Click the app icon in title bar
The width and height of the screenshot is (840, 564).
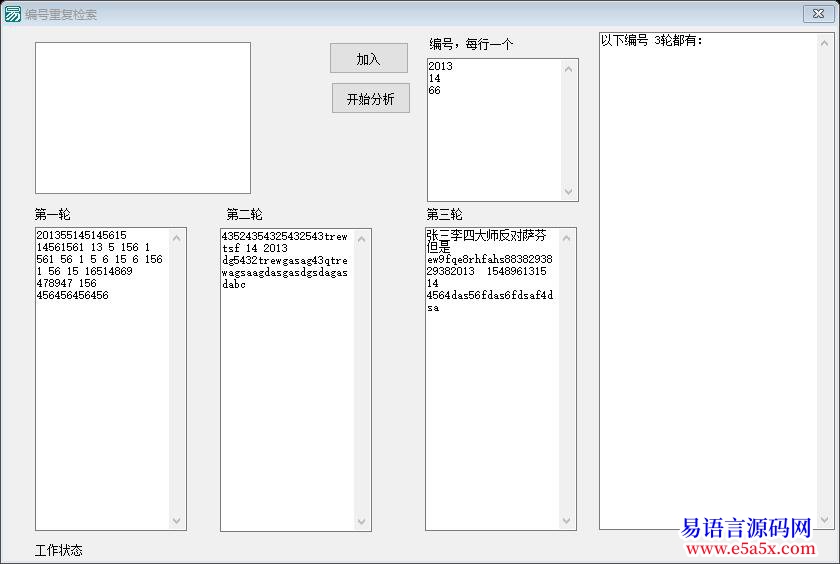(x=12, y=14)
